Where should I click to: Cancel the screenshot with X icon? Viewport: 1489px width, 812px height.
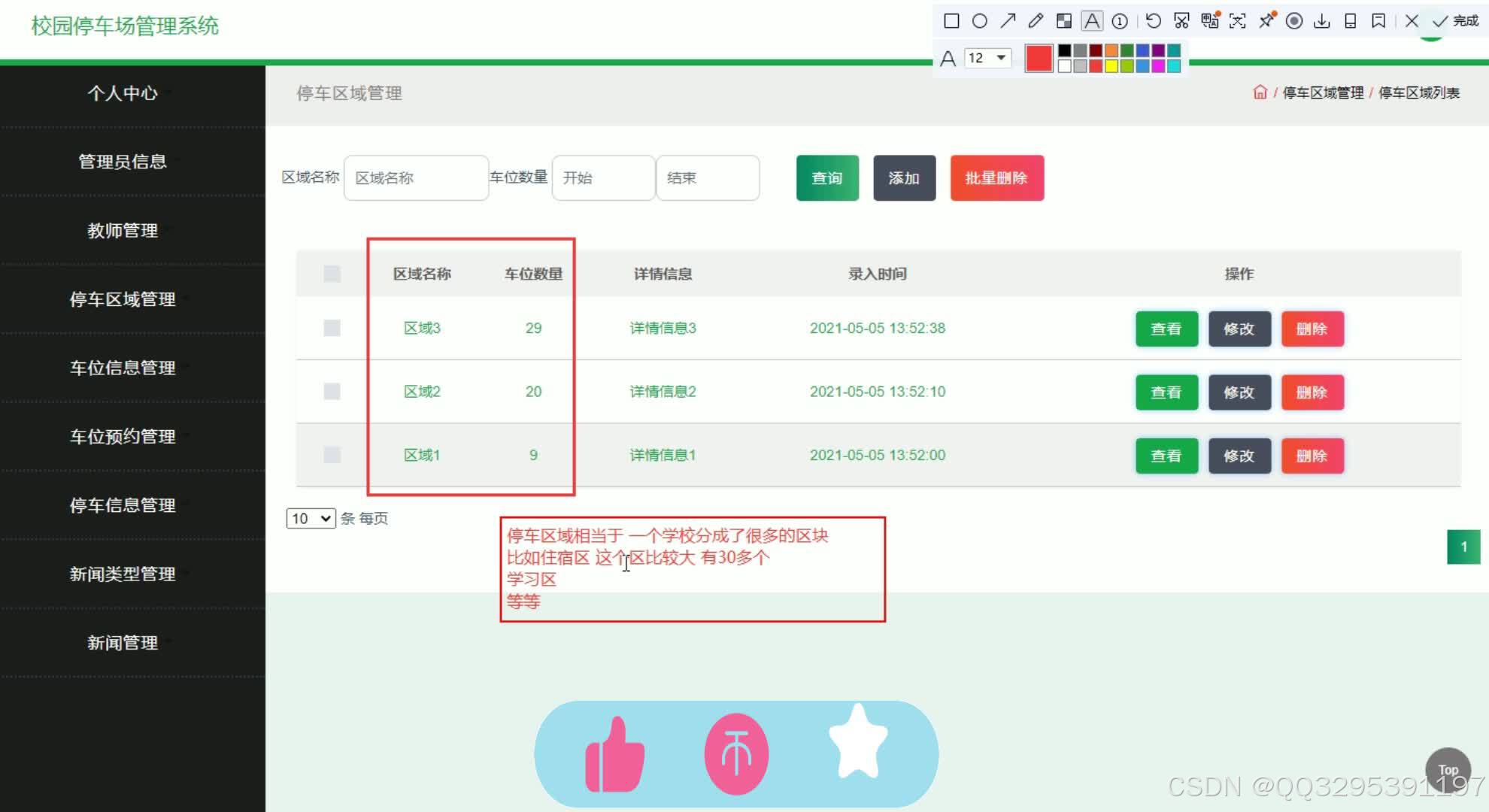(x=1412, y=21)
